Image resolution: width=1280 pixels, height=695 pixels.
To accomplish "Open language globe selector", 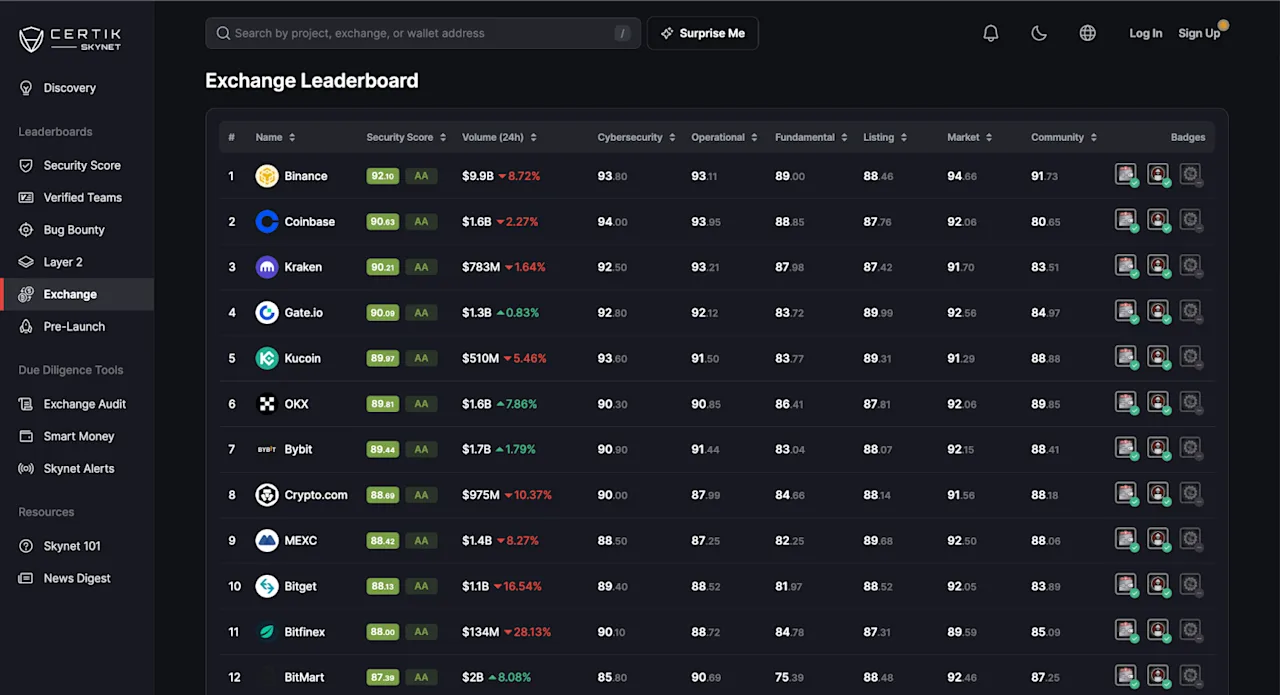I will tap(1088, 33).
